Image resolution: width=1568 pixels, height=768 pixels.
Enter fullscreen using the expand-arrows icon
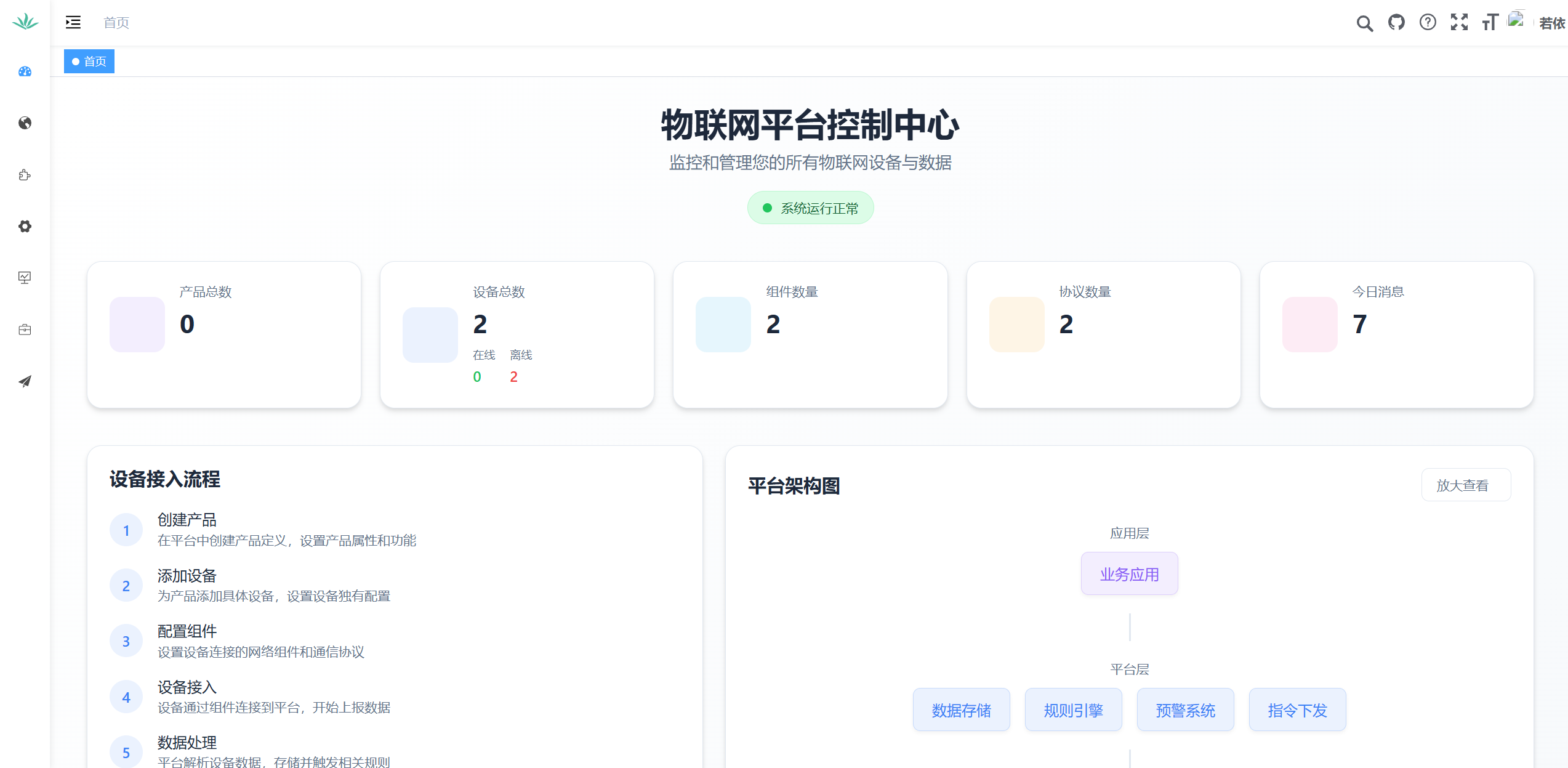(1458, 22)
